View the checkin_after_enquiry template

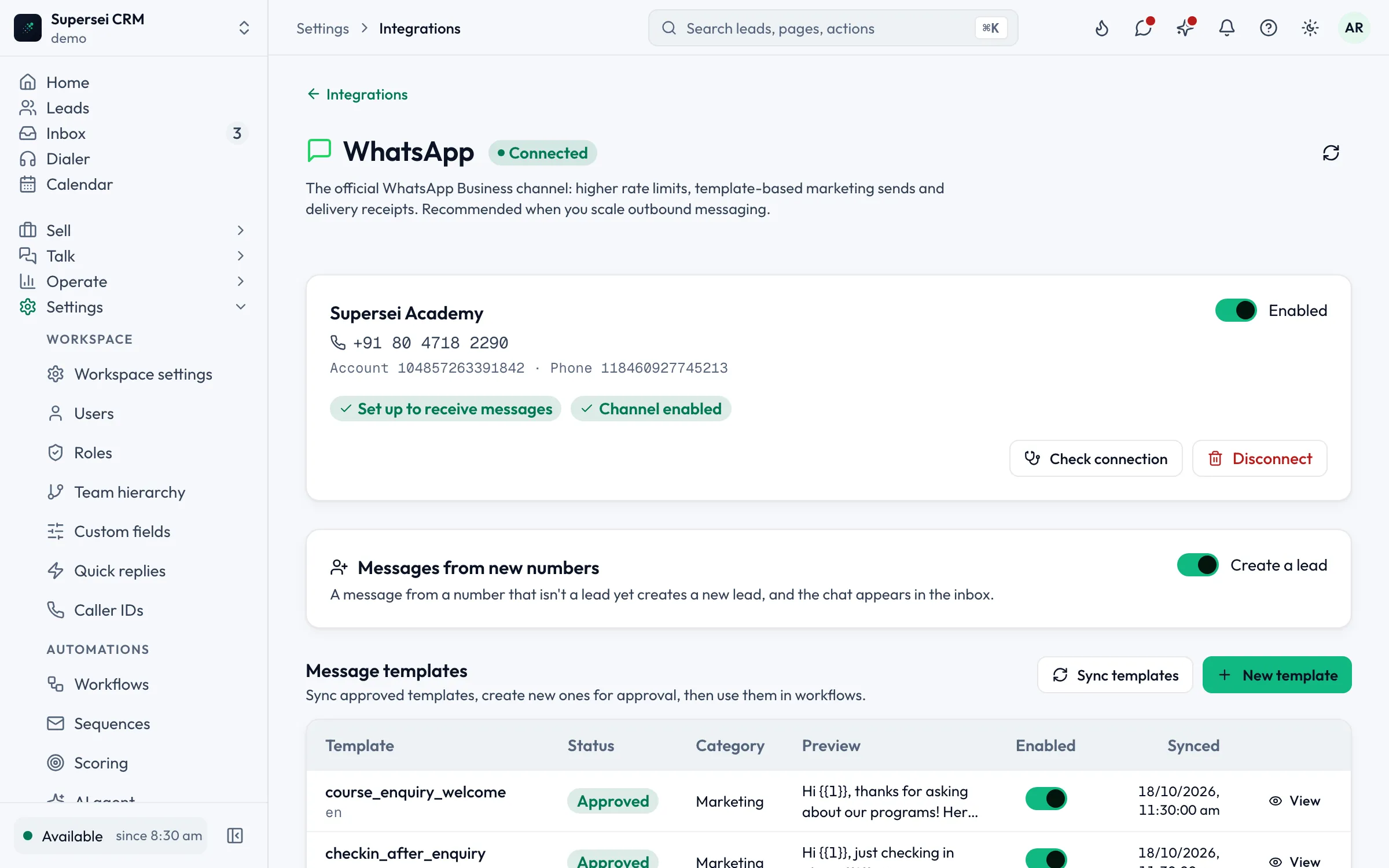pos(1295,861)
